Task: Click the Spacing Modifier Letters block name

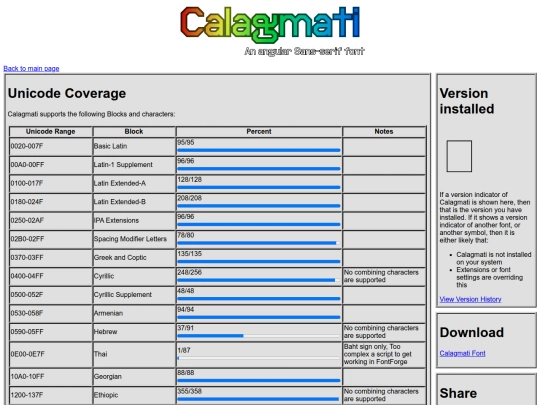Action: [x=130, y=239]
